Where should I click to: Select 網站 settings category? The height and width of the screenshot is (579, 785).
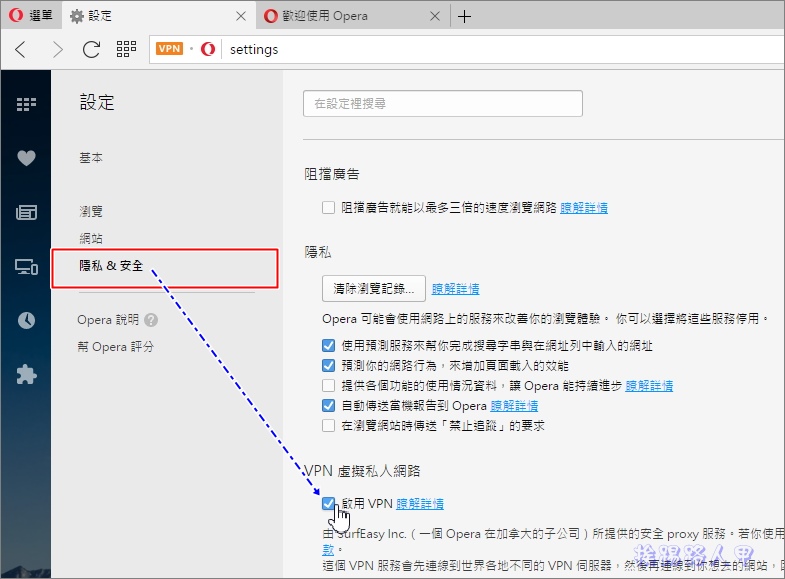[91, 238]
